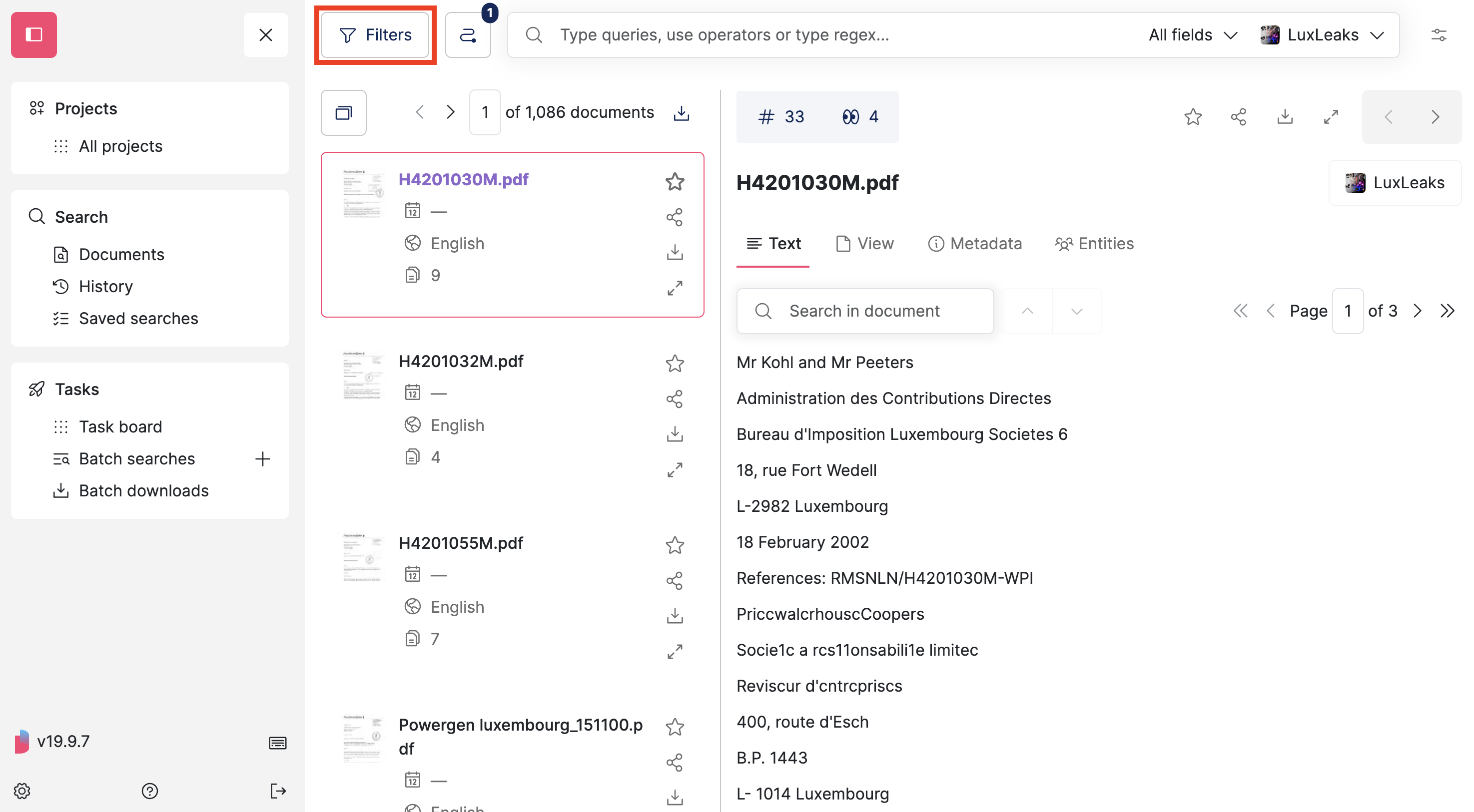Viewport: 1474px width, 812px height.
Task: Expand the All fields dropdown
Action: 1193,35
